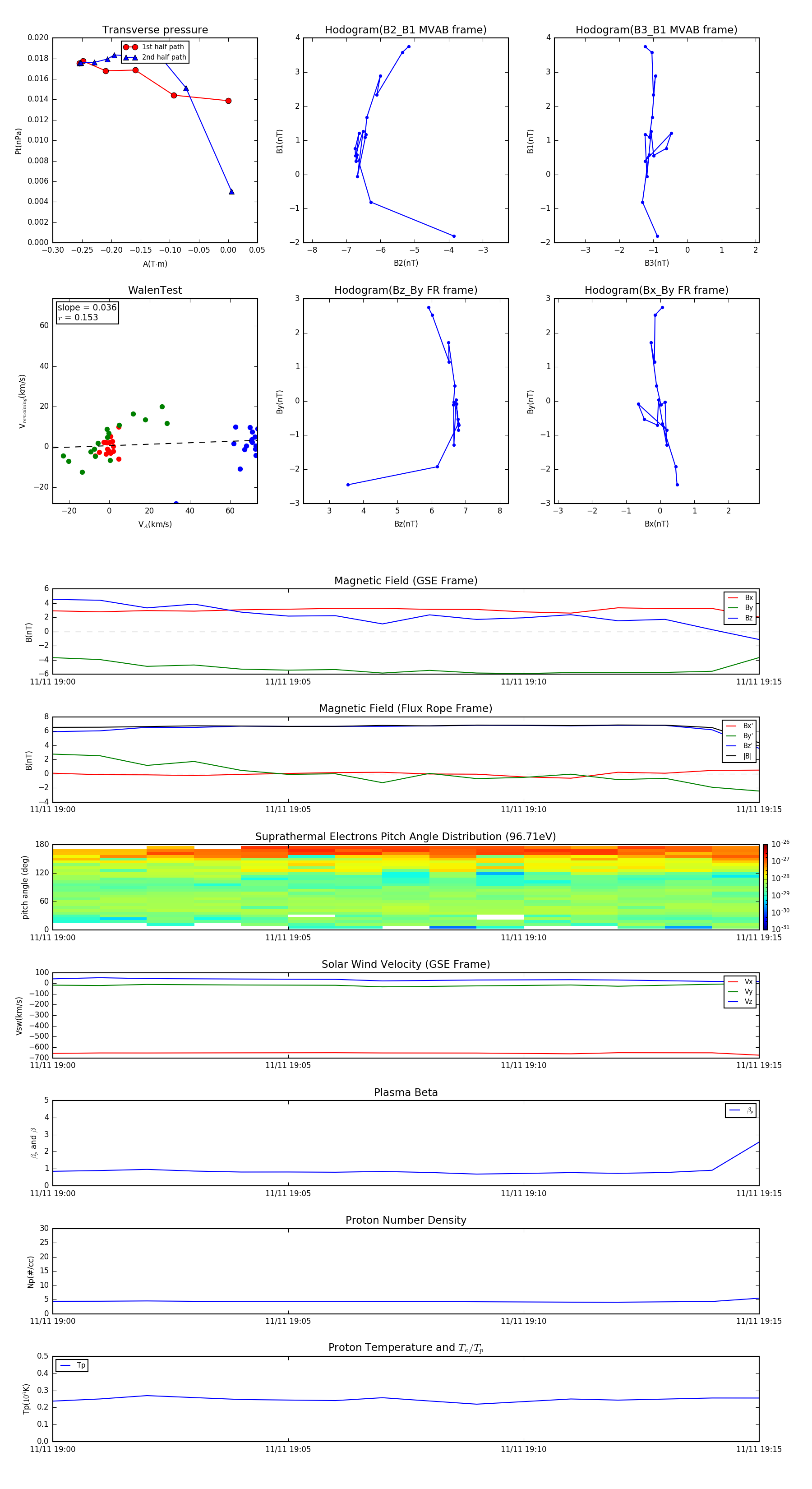
Task: Click the 'B3(nT)' x-axis label
Action: (x=656, y=263)
